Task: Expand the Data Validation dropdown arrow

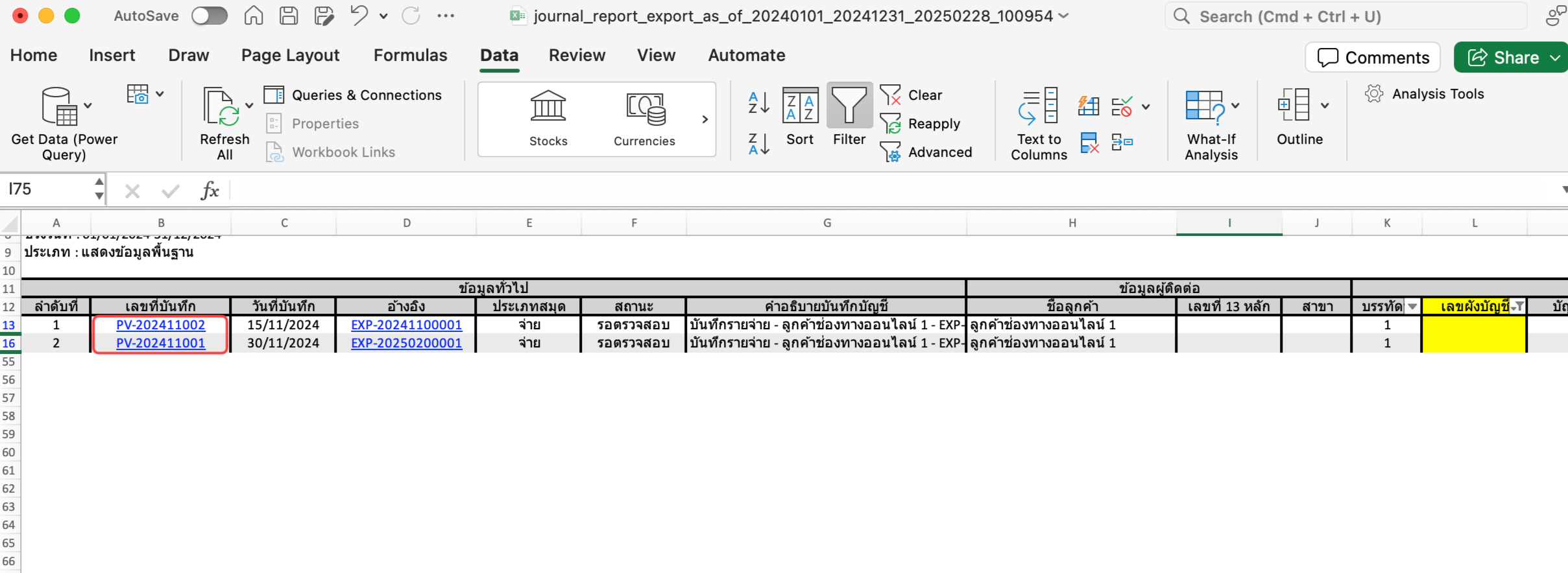Action: click(1146, 107)
